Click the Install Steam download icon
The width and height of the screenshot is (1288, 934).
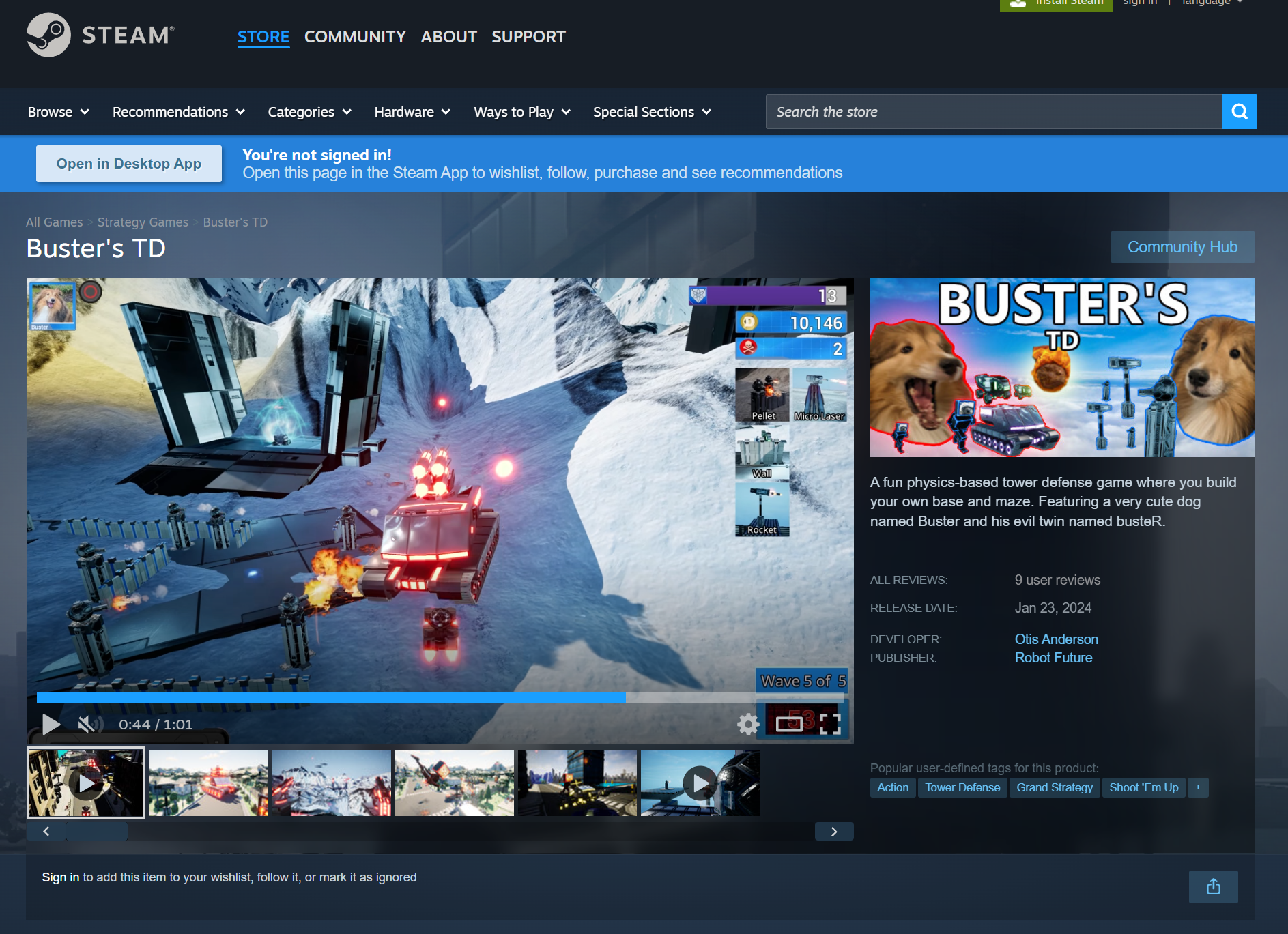1018,3
